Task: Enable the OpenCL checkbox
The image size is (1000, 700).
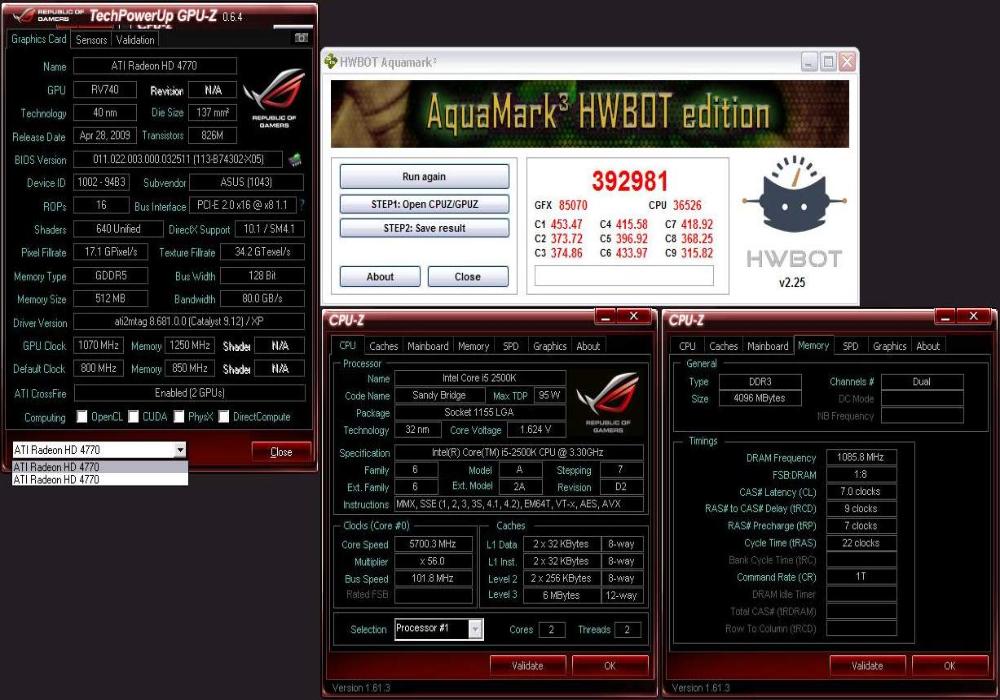Action: tap(82, 416)
